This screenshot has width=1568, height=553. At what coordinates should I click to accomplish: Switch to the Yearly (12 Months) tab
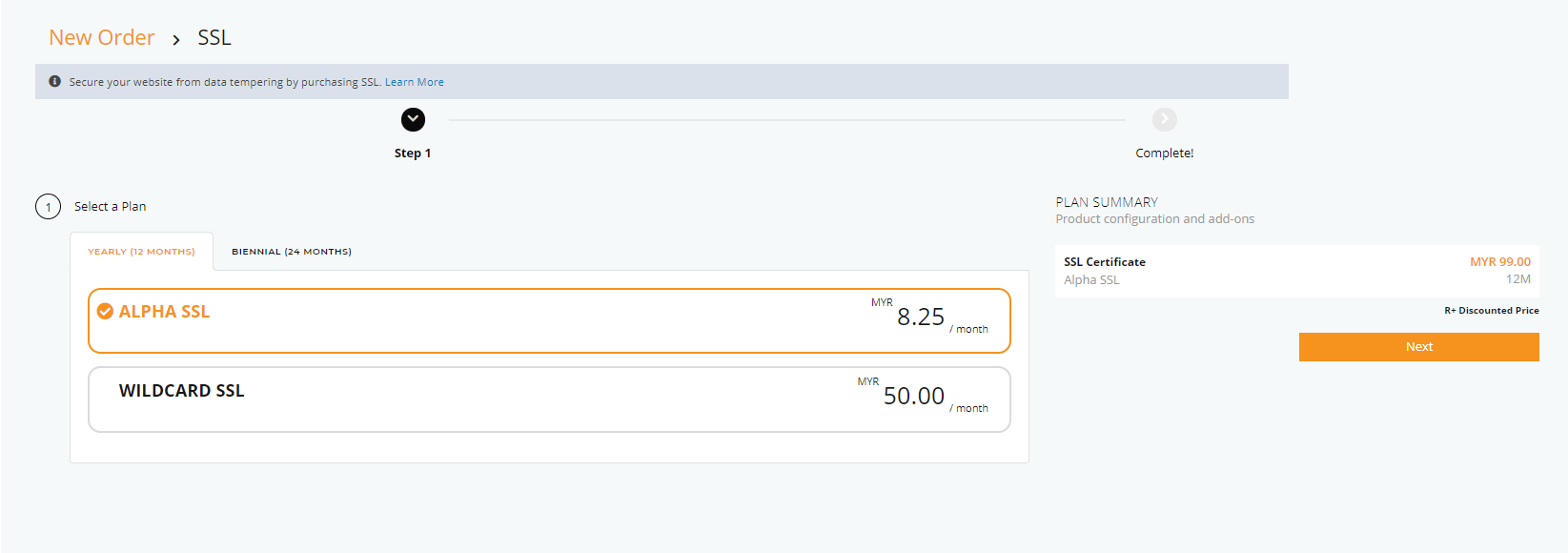click(141, 252)
